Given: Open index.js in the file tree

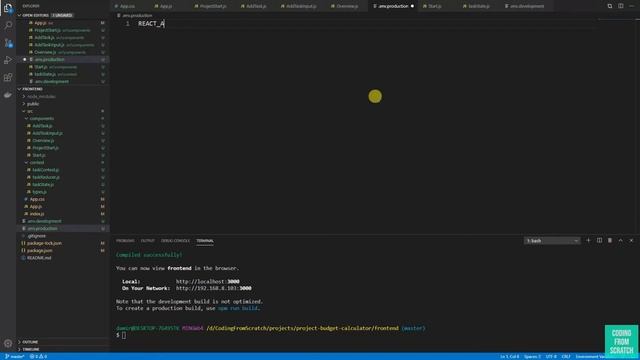Looking at the screenshot, I should [x=37, y=214].
